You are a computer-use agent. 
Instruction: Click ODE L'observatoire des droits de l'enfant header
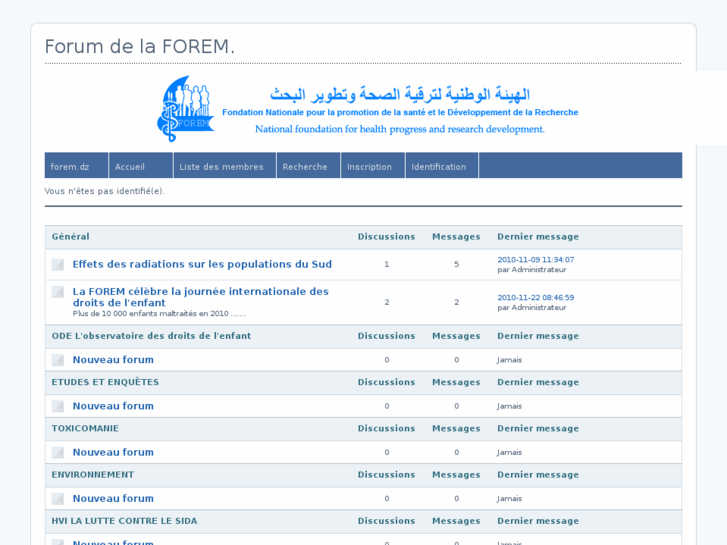tap(151, 336)
